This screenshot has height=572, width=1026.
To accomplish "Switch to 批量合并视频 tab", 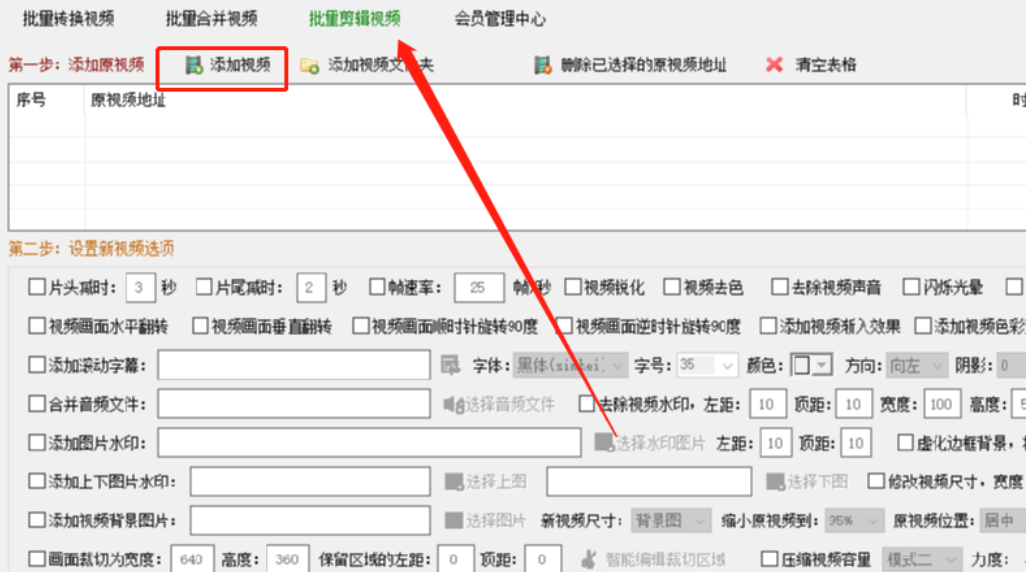I will point(211,18).
